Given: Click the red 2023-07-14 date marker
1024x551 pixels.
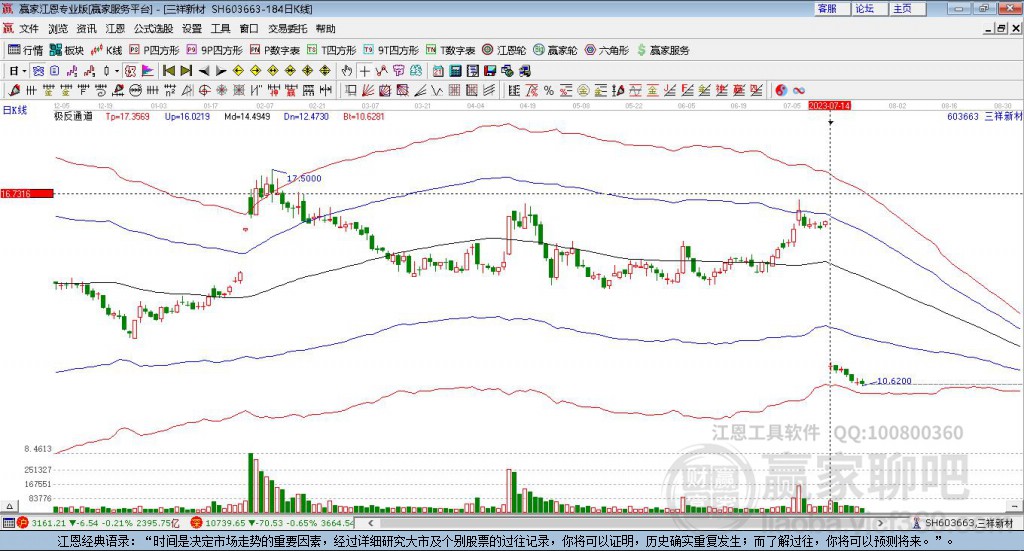Looking at the screenshot, I should 829,105.
